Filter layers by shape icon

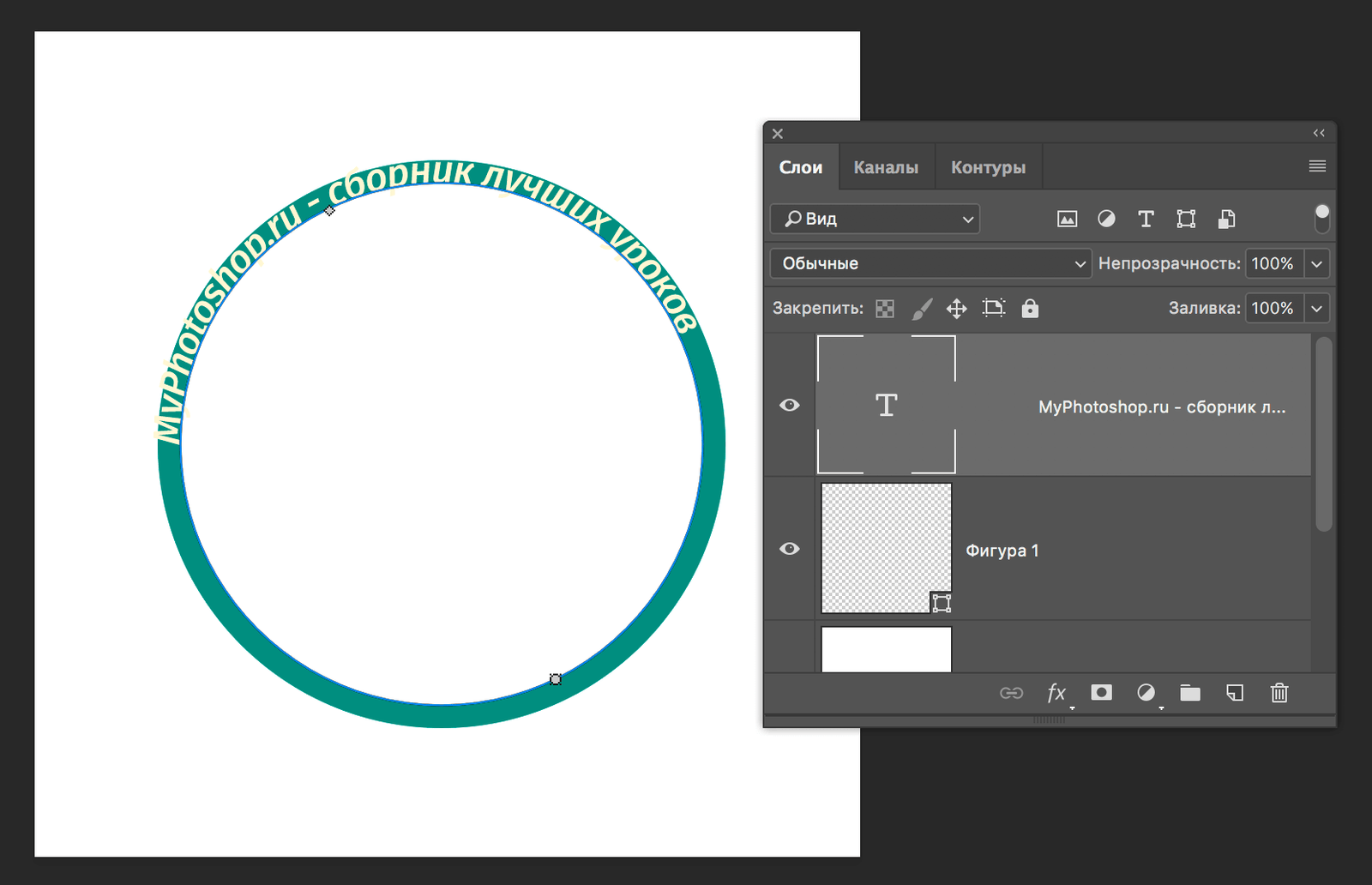click(1186, 219)
